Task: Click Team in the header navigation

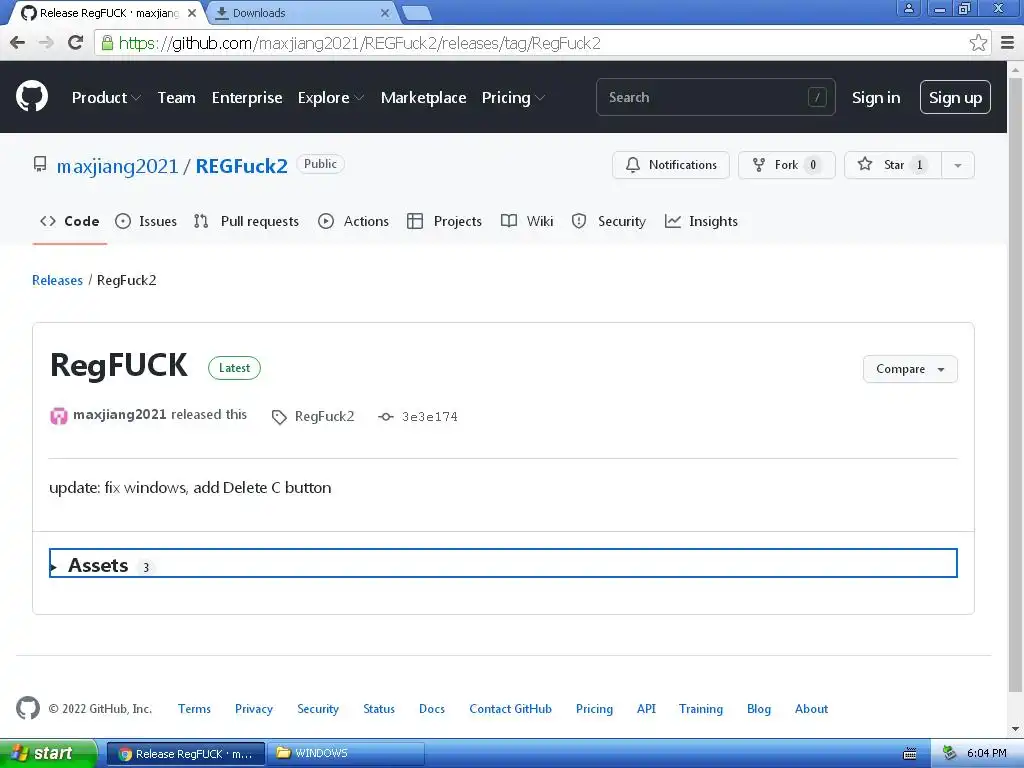Action: pyautogui.click(x=176, y=97)
